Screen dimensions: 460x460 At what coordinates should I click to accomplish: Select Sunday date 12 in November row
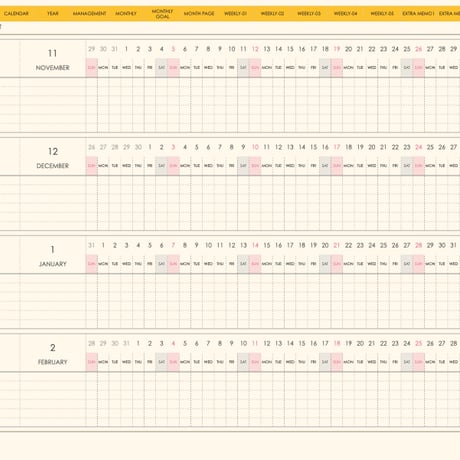[255, 49]
